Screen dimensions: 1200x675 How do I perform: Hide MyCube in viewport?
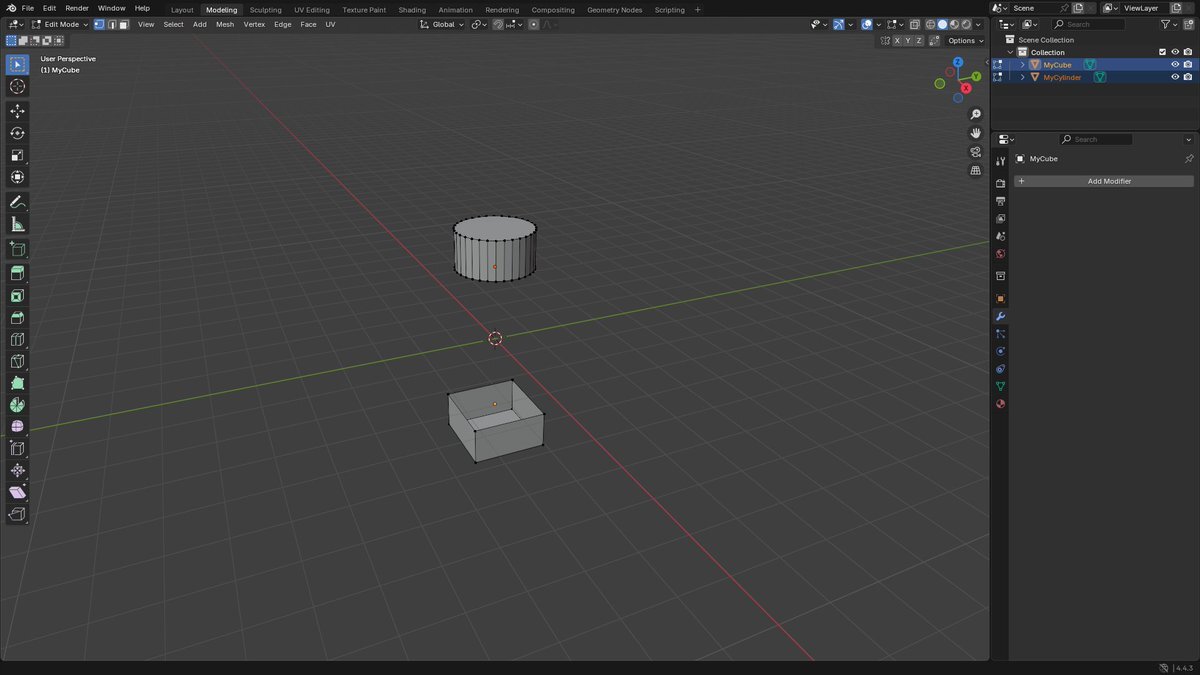coord(1175,65)
